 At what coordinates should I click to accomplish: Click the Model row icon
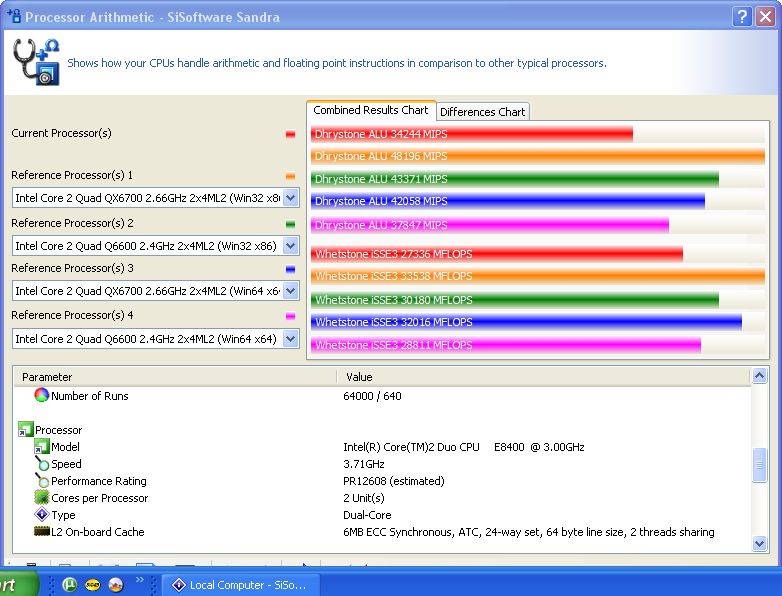(41, 446)
